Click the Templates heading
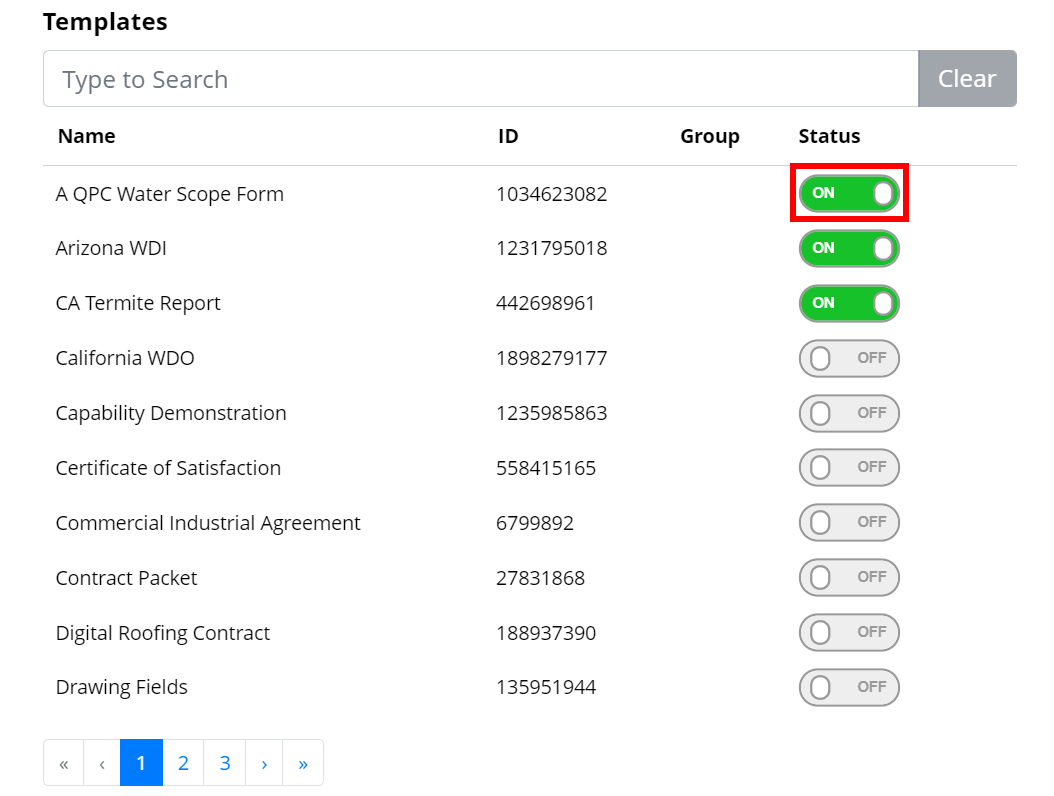The image size is (1054, 796). [106, 22]
